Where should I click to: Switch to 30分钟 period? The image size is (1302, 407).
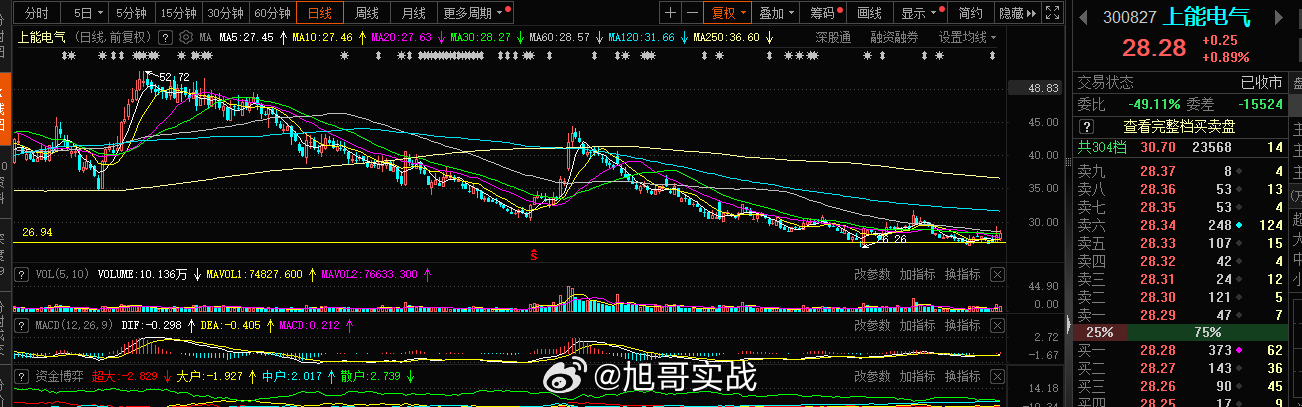click(x=225, y=13)
